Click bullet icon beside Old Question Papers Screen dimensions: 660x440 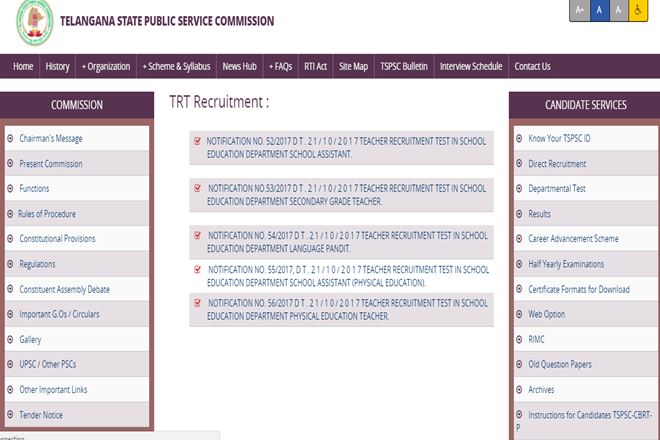[x=518, y=364]
